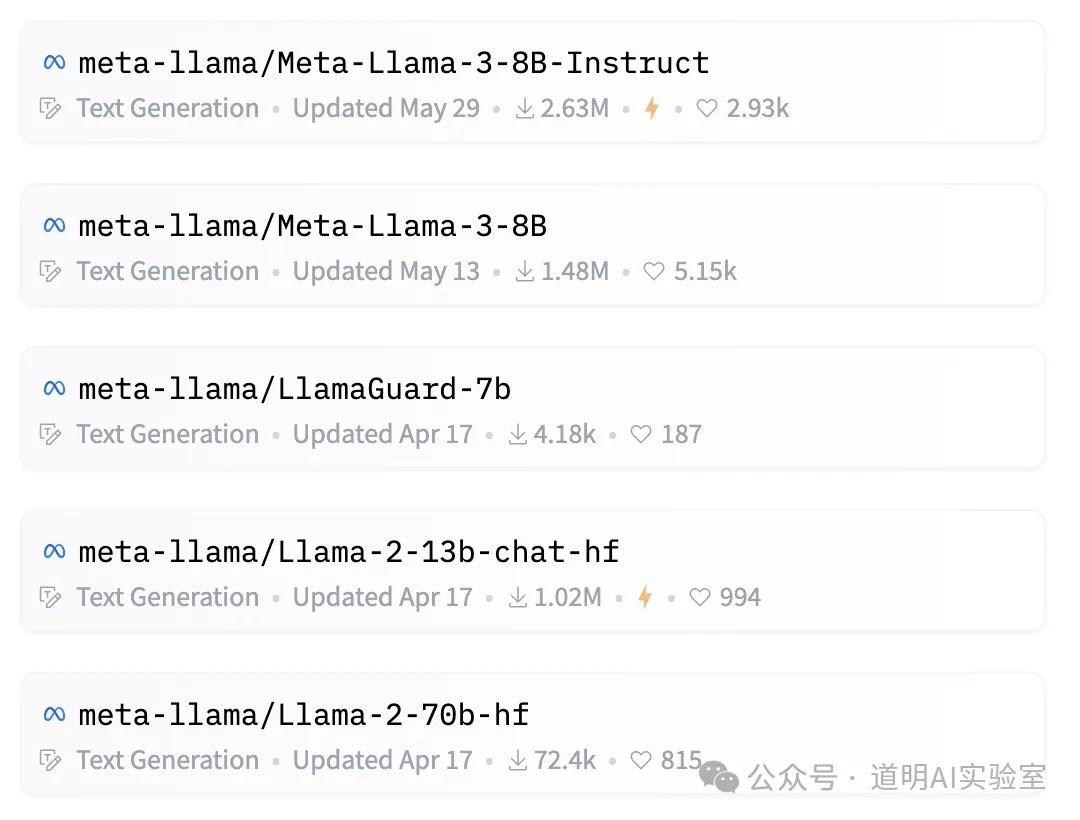This screenshot has width=1080, height=820.
Task: Click the lightning bolt icon on Meta-Llama-3-8B-Instruct
Action: [652, 108]
